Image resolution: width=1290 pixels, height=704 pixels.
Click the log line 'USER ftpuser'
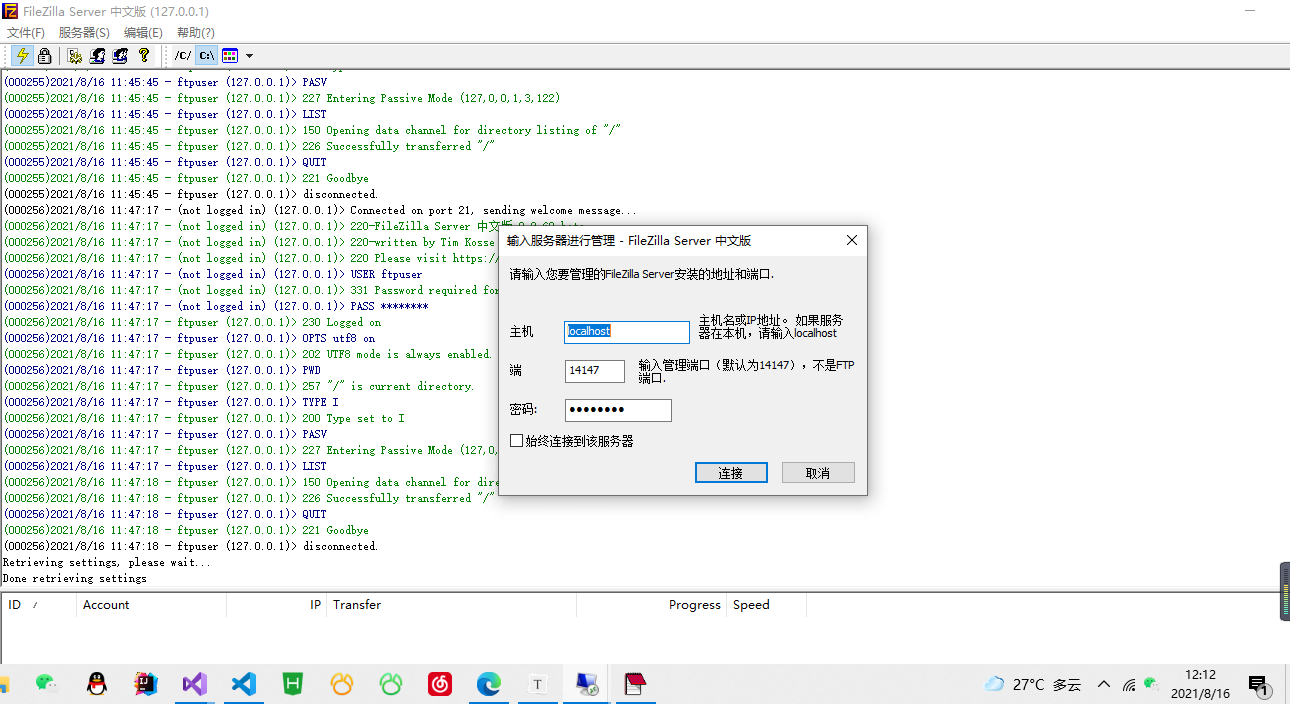click(x=213, y=274)
